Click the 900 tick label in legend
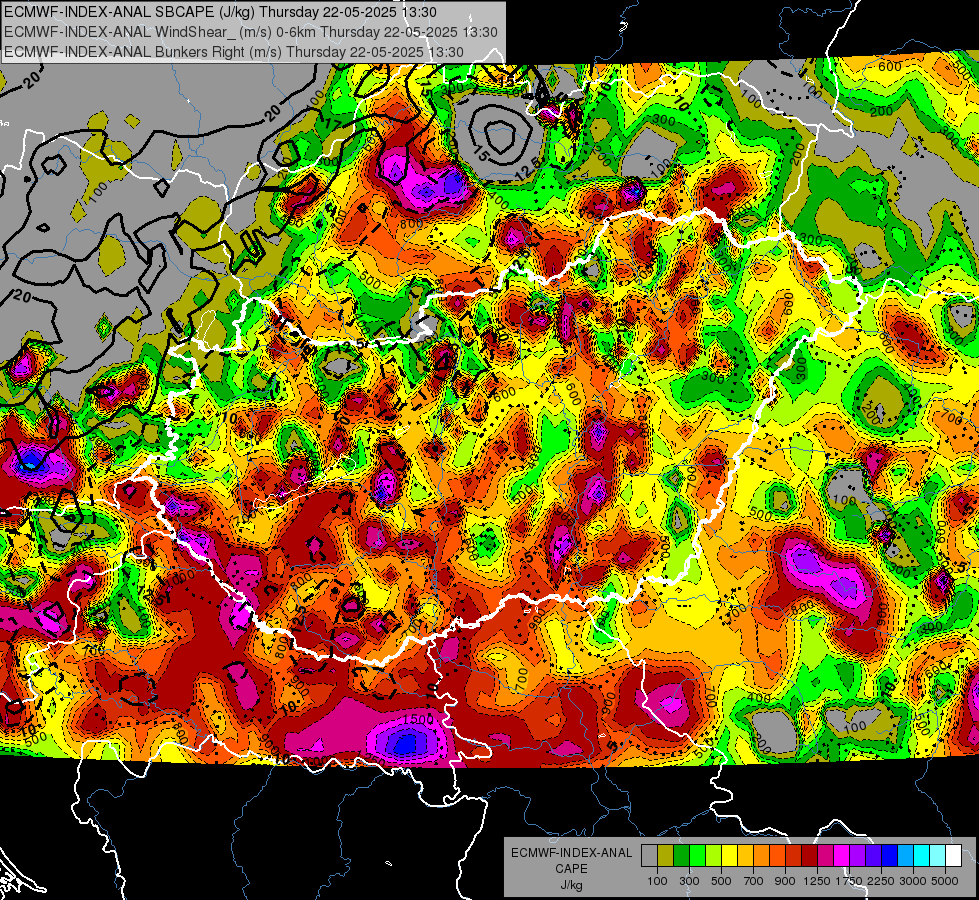This screenshot has width=979, height=900. point(785,881)
